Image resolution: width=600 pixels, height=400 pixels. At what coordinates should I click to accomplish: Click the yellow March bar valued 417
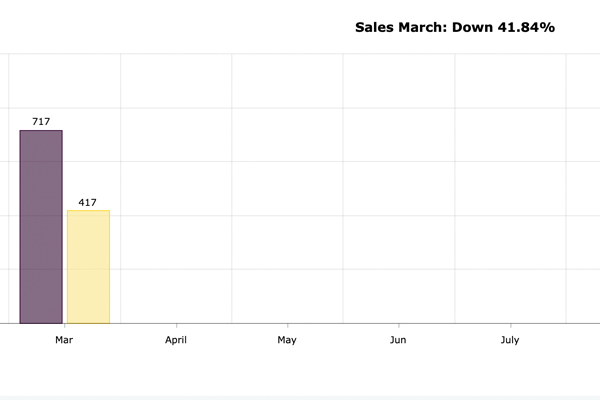88,267
